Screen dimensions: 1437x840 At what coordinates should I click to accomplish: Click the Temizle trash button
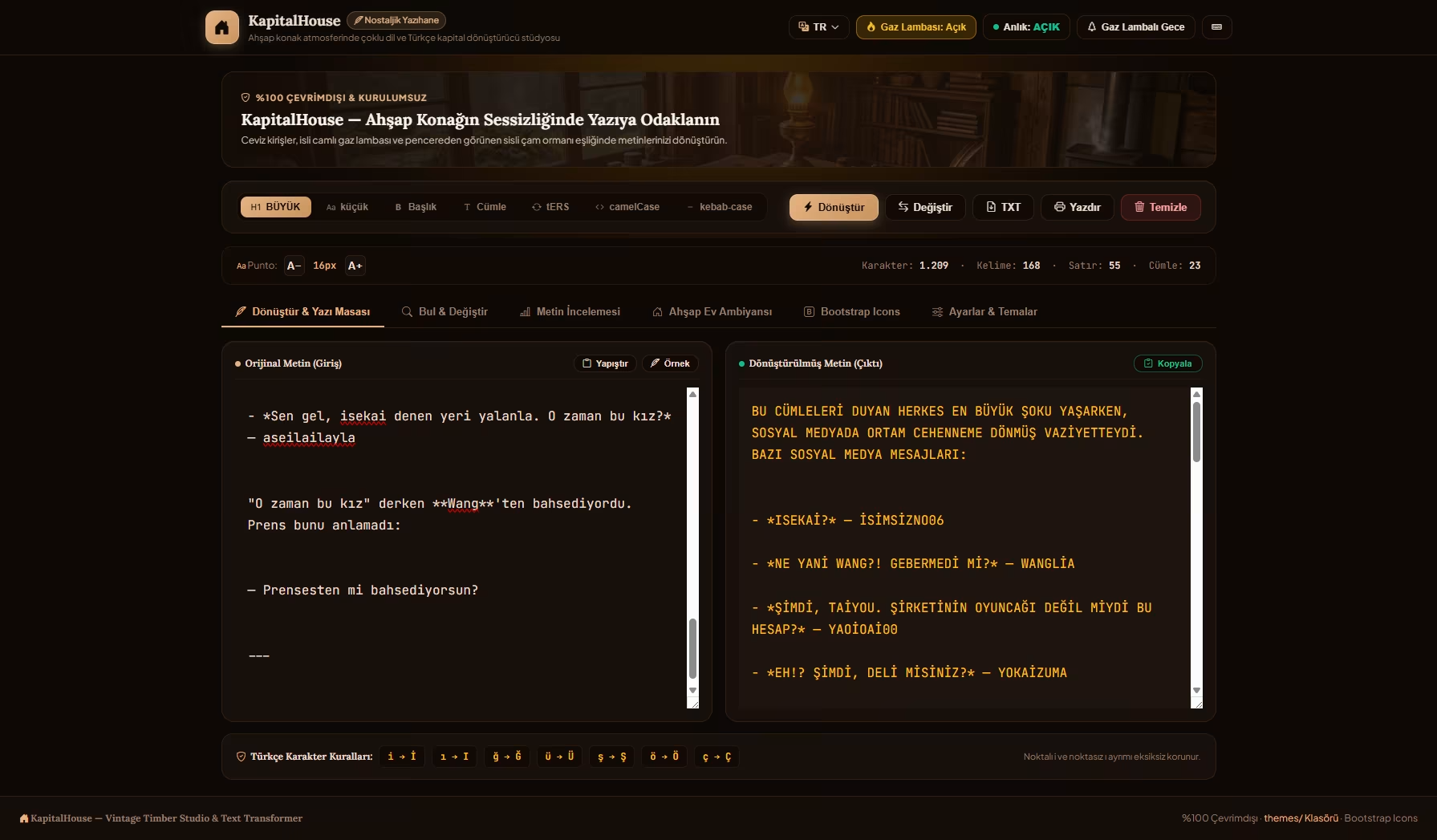[x=1160, y=207]
